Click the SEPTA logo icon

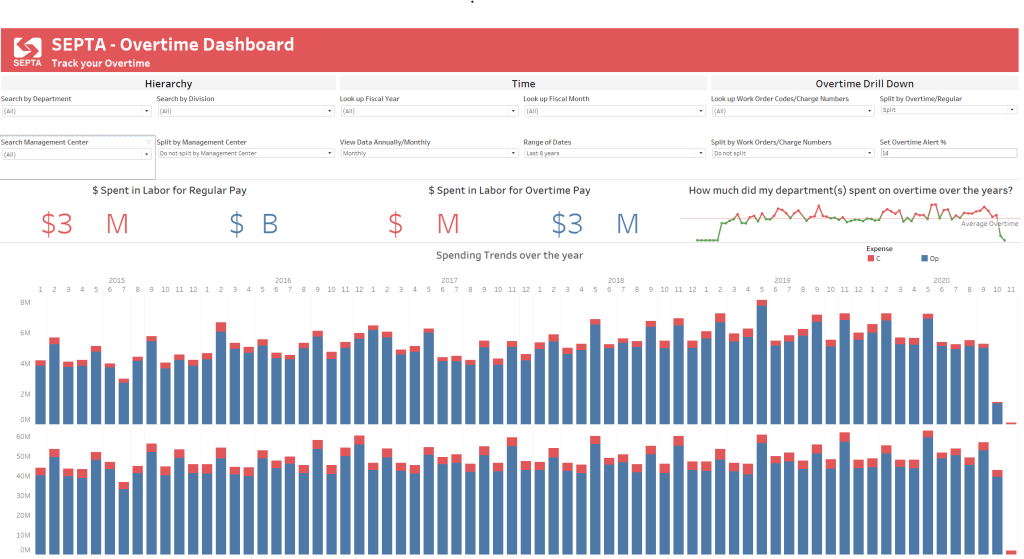[28, 50]
